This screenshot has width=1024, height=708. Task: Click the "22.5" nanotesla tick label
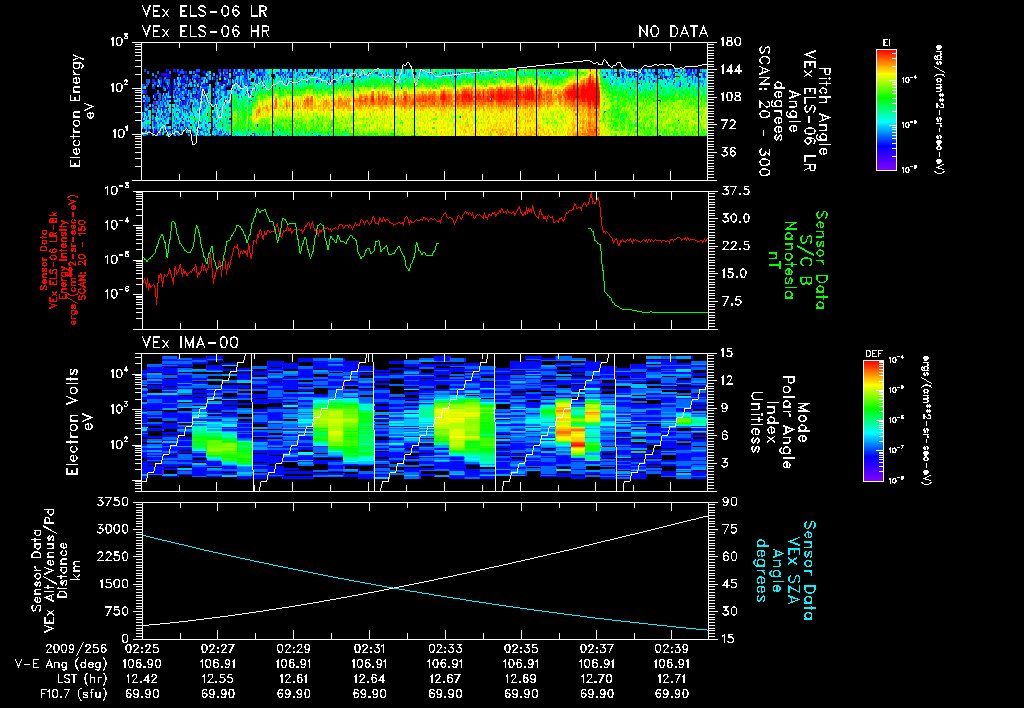[734, 246]
